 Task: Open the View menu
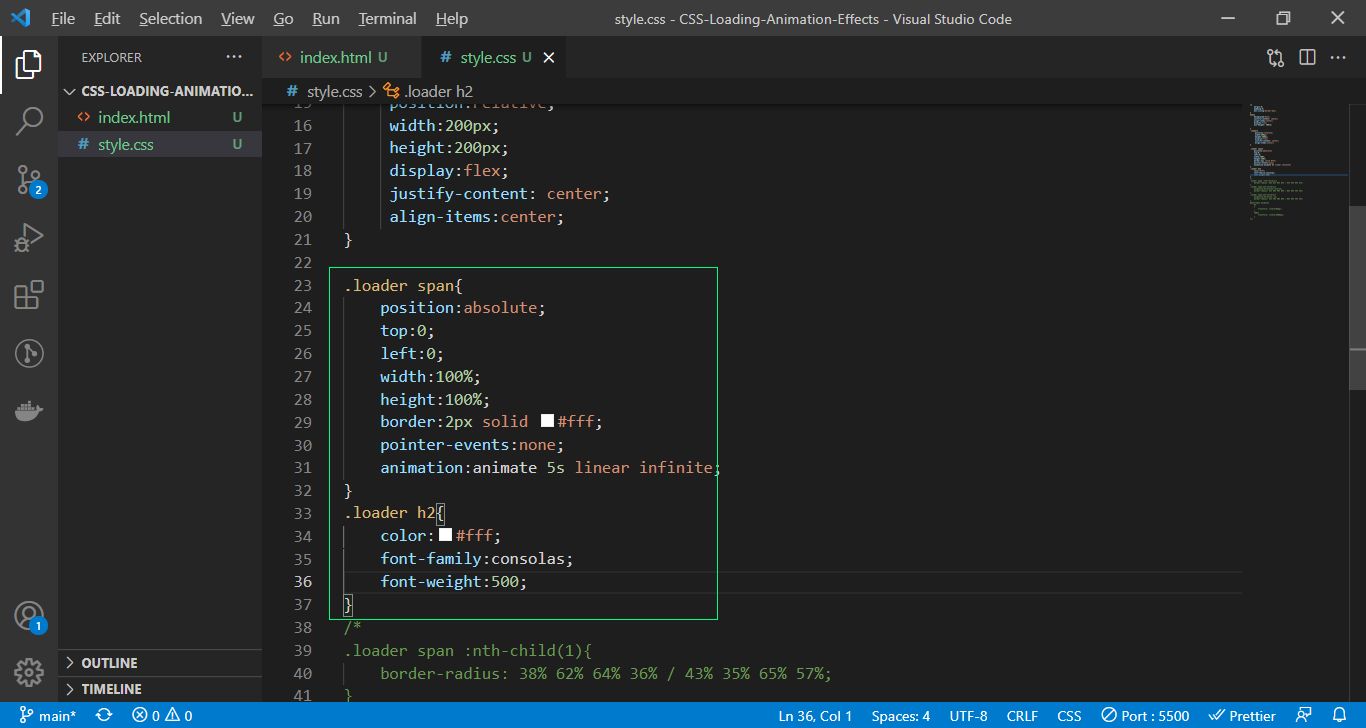[x=237, y=18]
